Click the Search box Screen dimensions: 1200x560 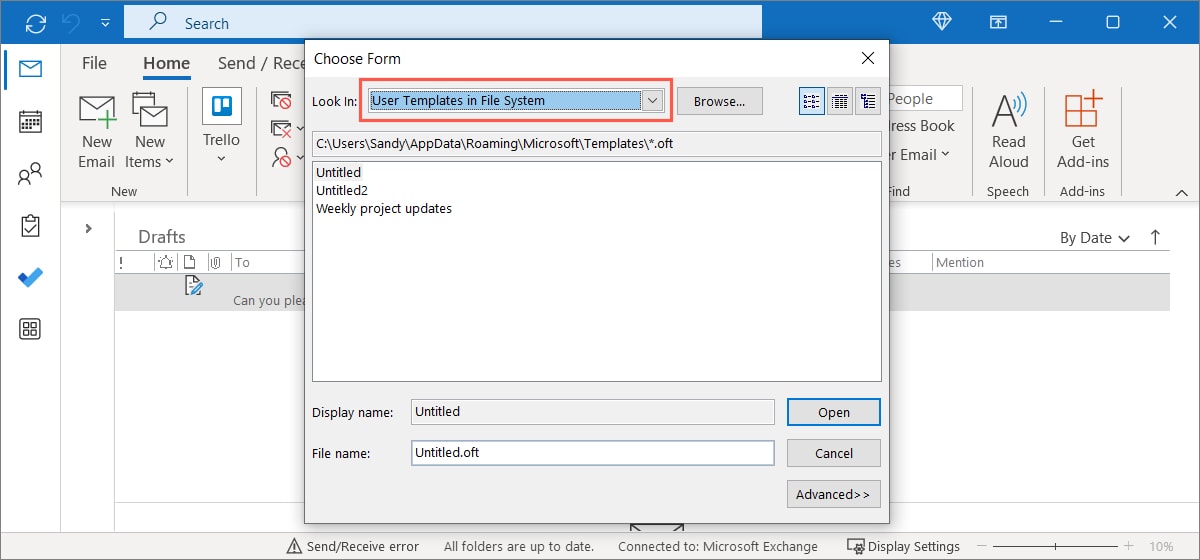click(443, 23)
